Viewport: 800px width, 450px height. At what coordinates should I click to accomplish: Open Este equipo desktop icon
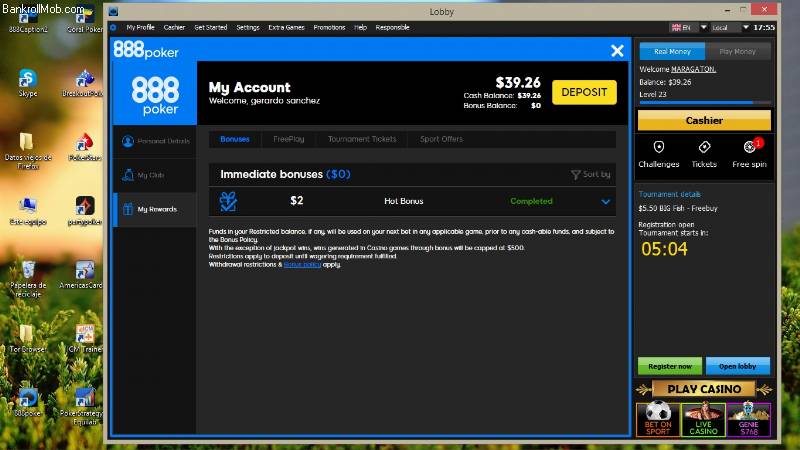(28, 211)
